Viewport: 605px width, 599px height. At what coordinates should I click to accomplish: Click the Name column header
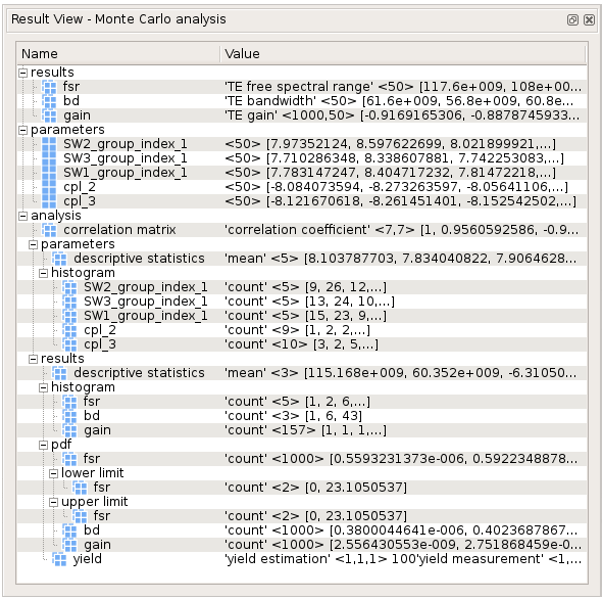(x=118, y=54)
